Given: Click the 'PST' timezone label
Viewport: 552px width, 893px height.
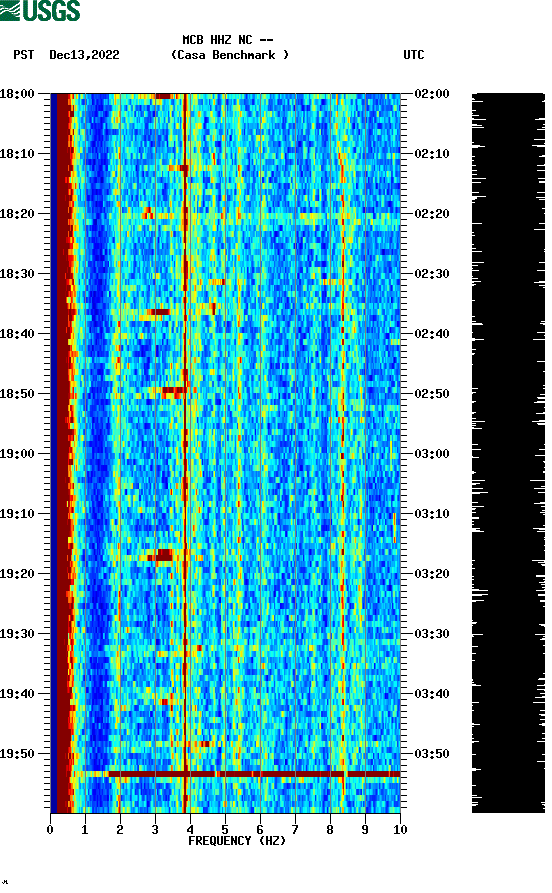Looking at the screenshot, I should coord(23,55).
